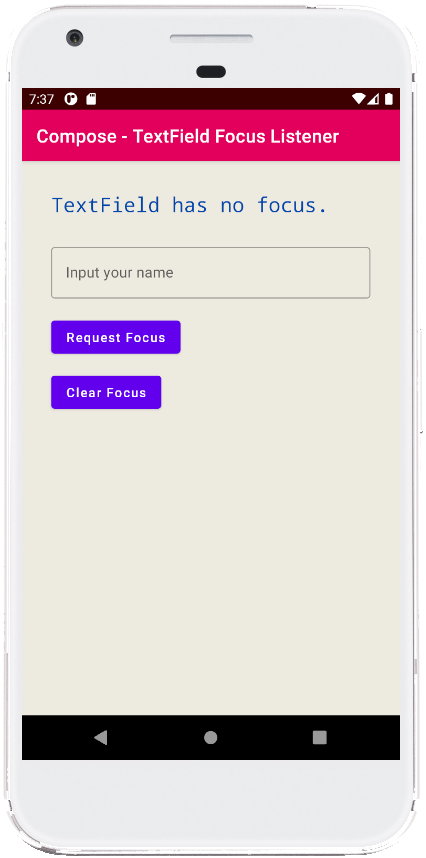Tap the battery icon in status bar

(x=389, y=99)
